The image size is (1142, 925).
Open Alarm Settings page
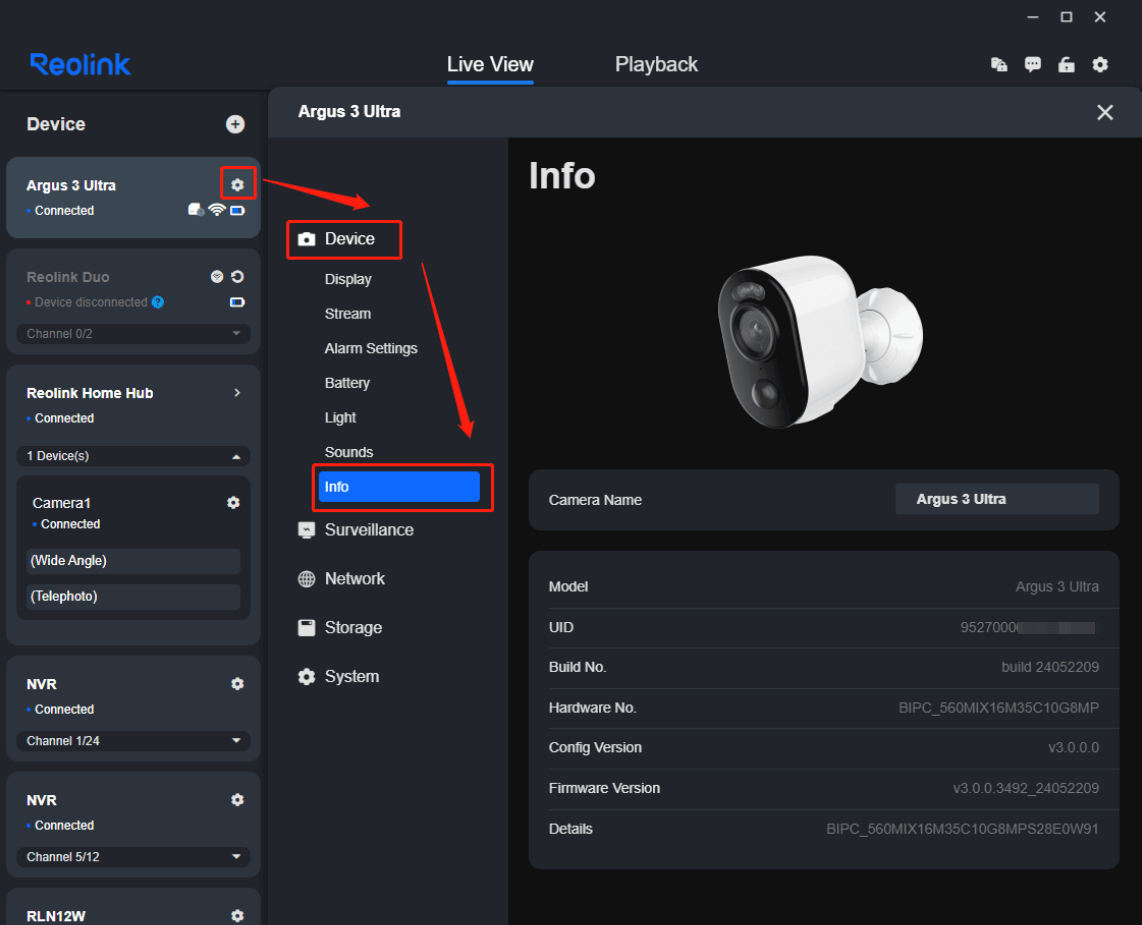pos(371,349)
